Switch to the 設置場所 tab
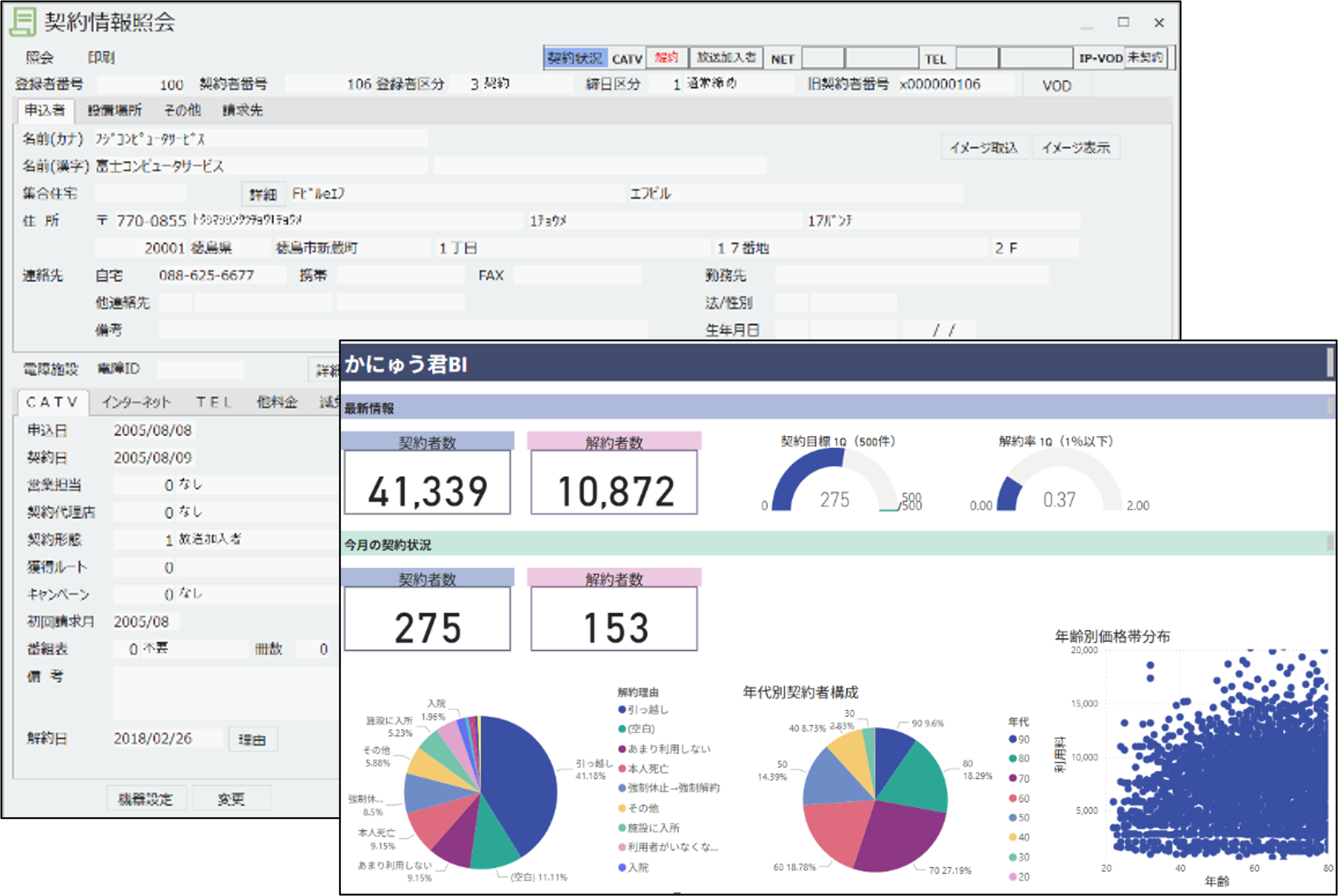The image size is (1338, 896). (x=114, y=110)
